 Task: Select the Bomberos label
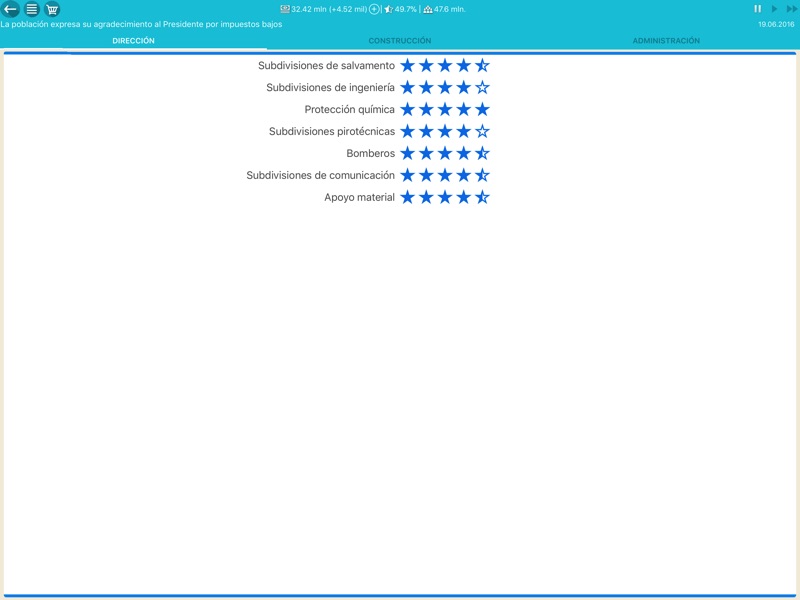click(x=370, y=154)
